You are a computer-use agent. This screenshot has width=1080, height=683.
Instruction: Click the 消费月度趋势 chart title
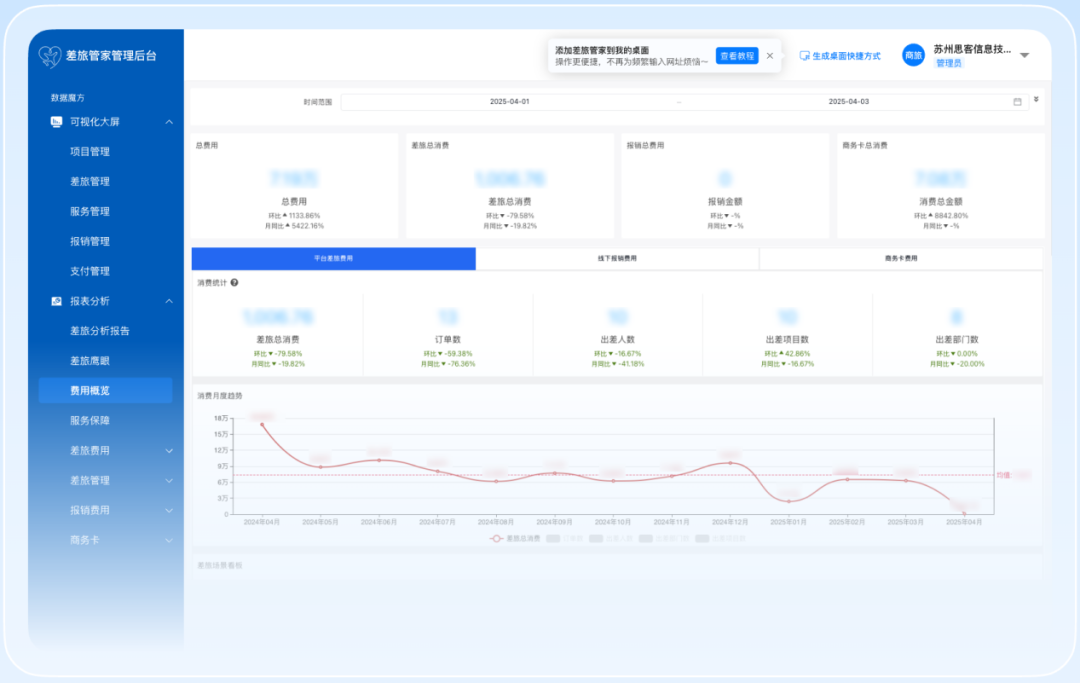220,396
